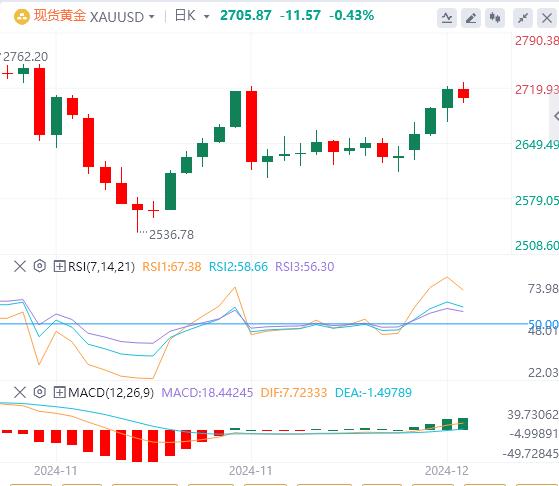The image size is (559, 486).
Task: Click the RSI3:56.30 value
Action: point(305,266)
